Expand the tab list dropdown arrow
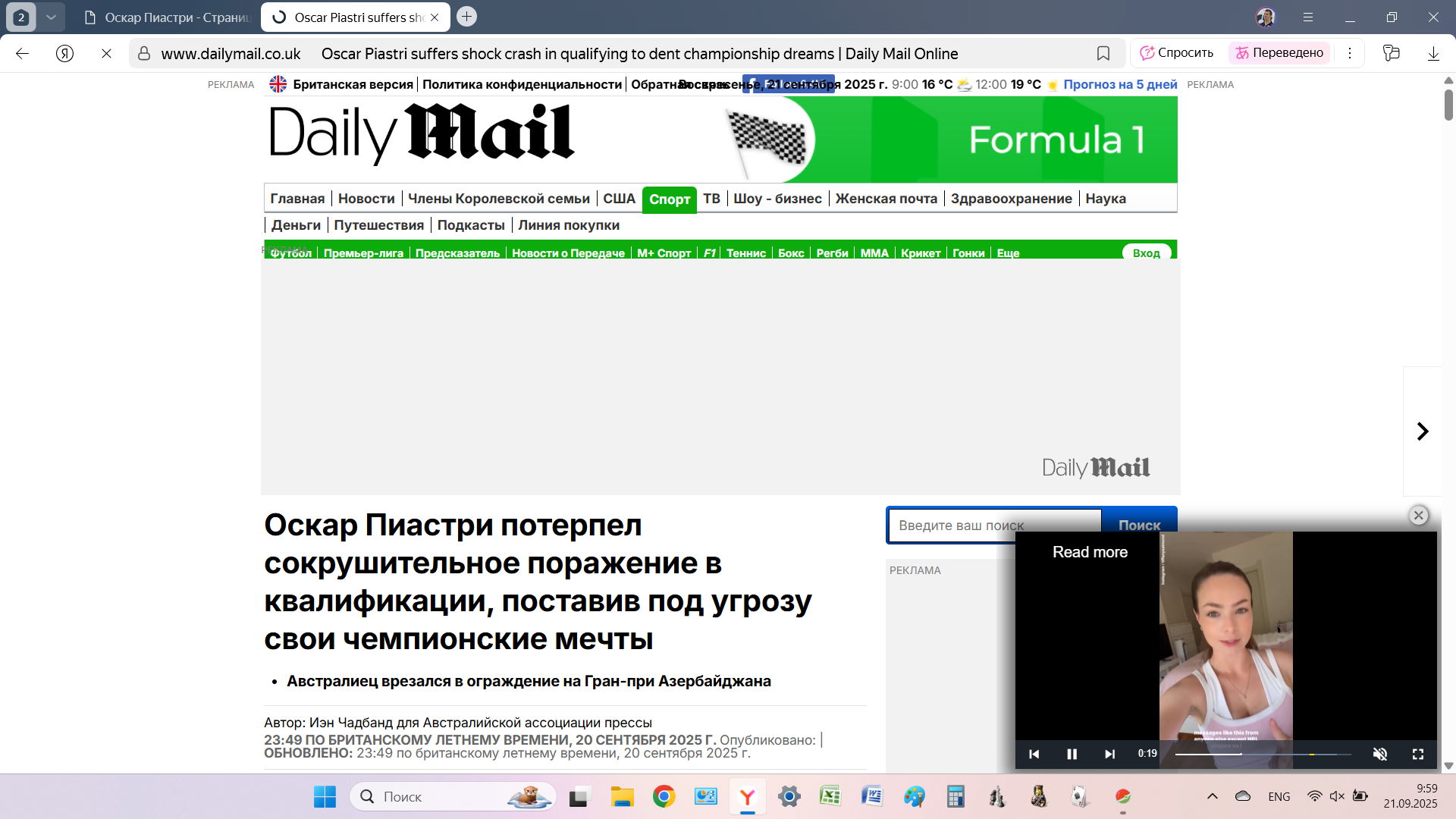1456x819 pixels. 51,17
